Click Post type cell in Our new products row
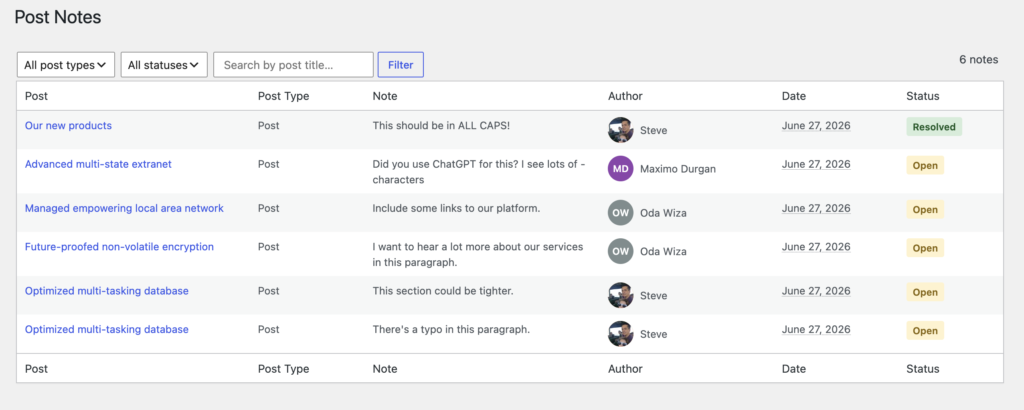 (268, 125)
